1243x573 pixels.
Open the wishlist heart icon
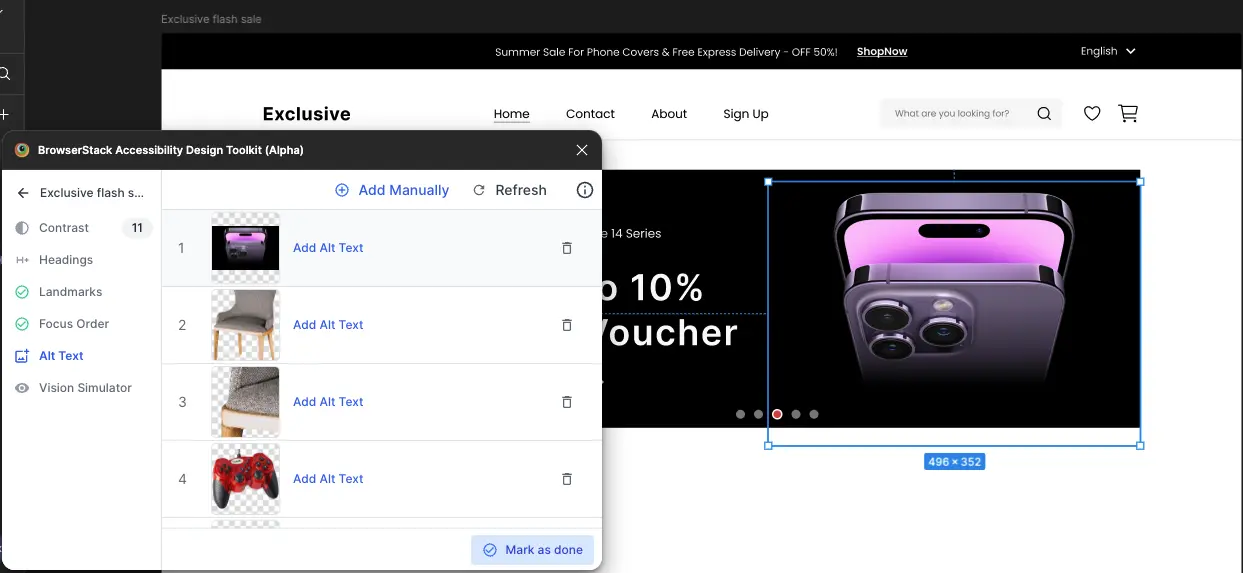click(x=1092, y=114)
